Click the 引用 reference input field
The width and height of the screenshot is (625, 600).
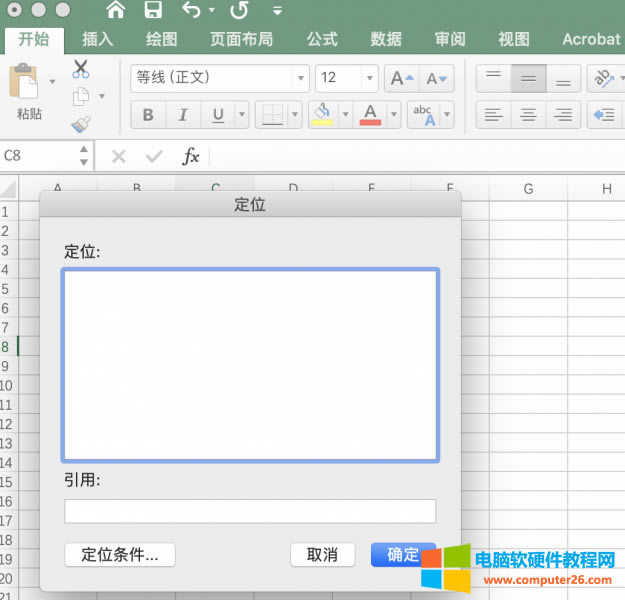tap(250, 511)
